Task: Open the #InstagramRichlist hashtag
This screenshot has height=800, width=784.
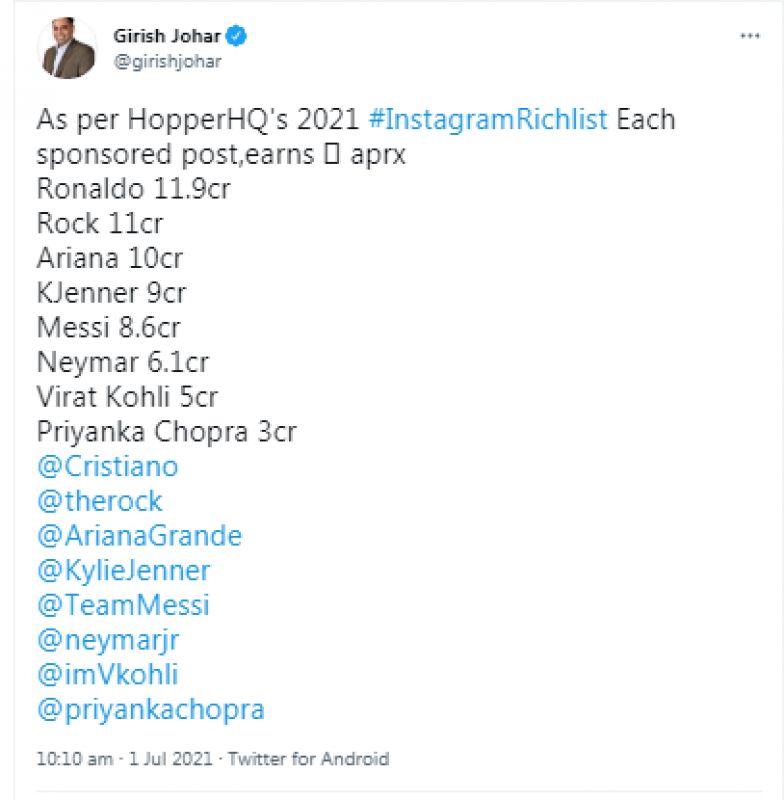Action: (x=487, y=120)
